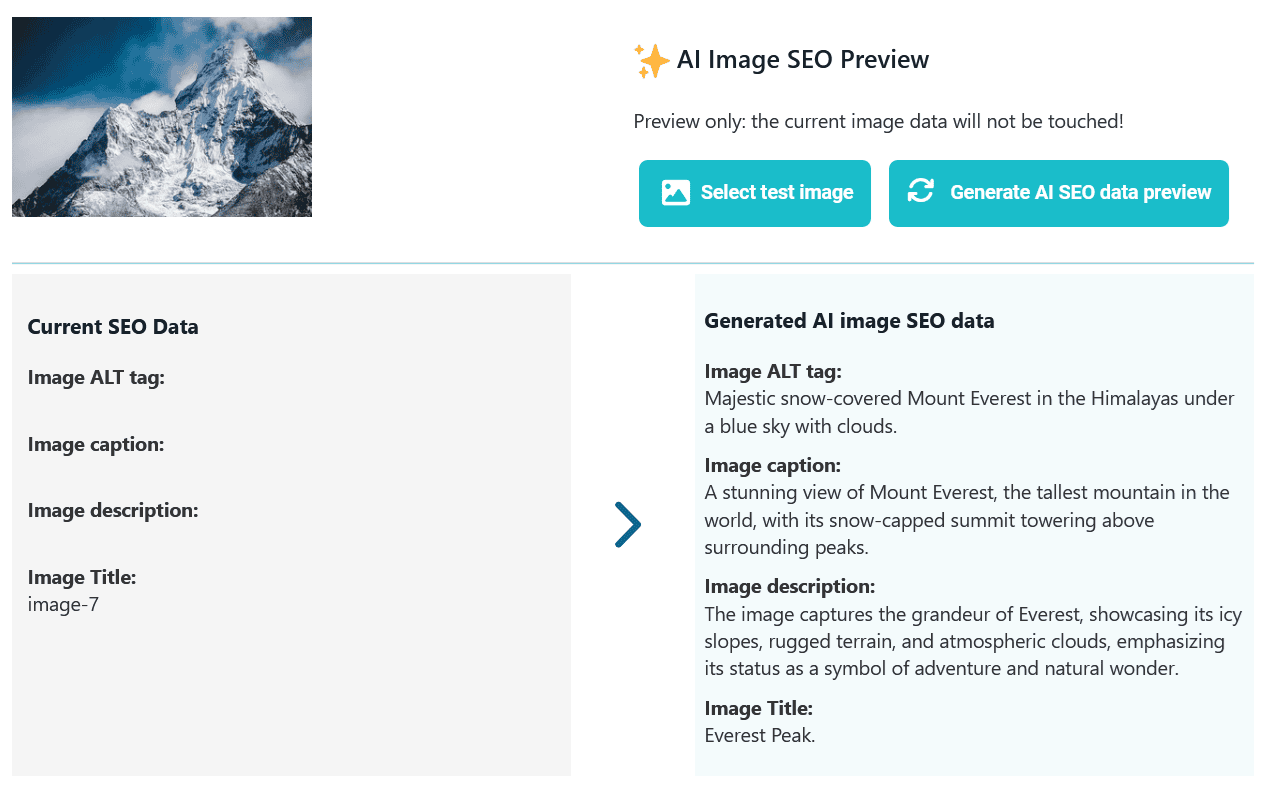Select the generated caption starting 'A stunning view'
The image size is (1265, 786).
tap(966, 520)
